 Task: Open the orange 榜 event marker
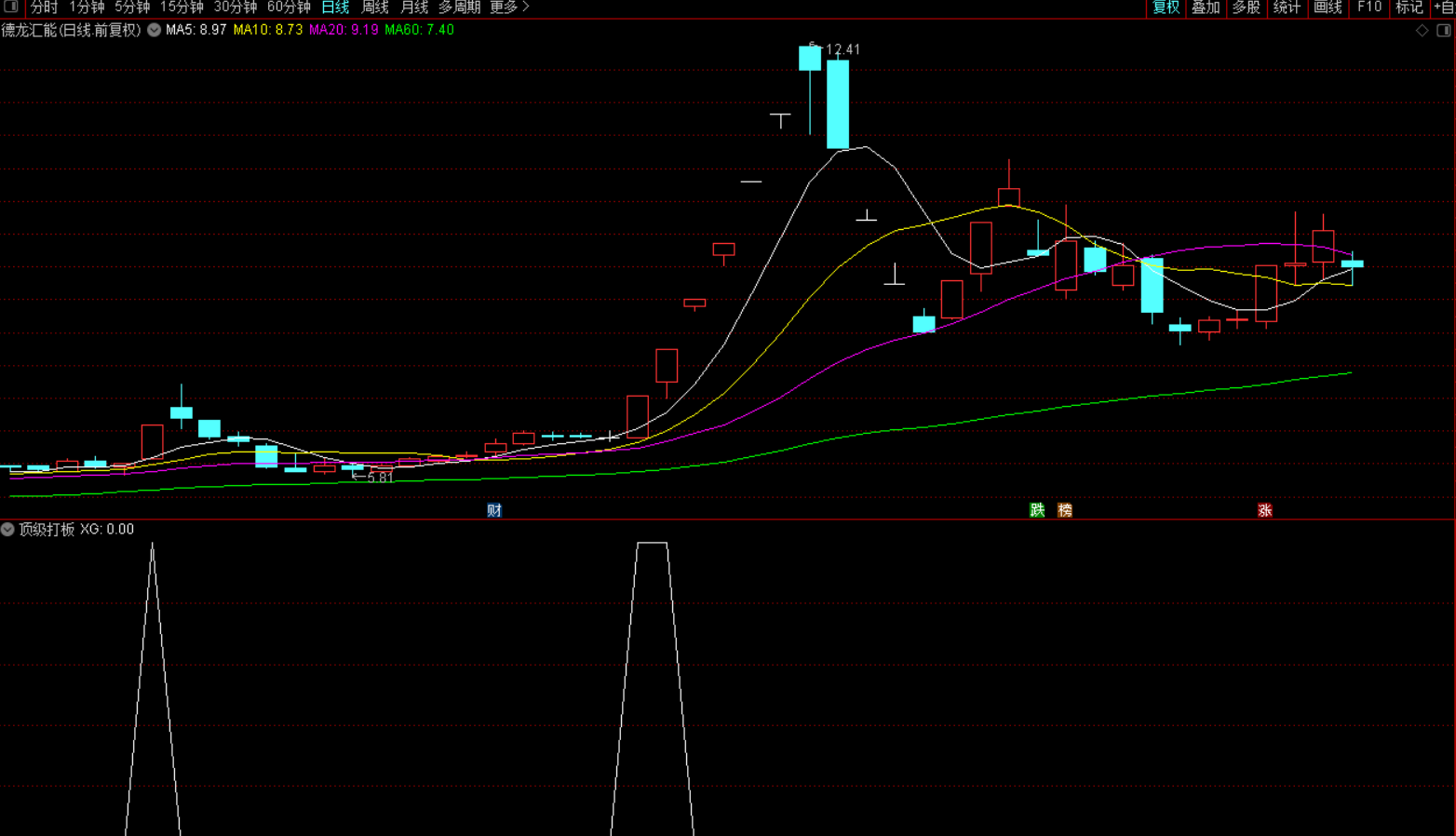[1065, 510]
